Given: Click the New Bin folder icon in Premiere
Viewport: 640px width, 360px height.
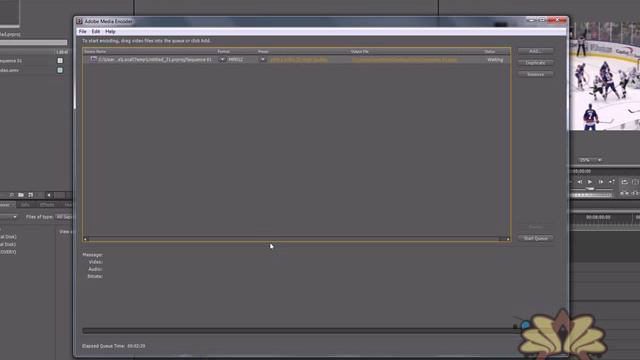Looking at the screenshot, I should [x=21, y=195].
